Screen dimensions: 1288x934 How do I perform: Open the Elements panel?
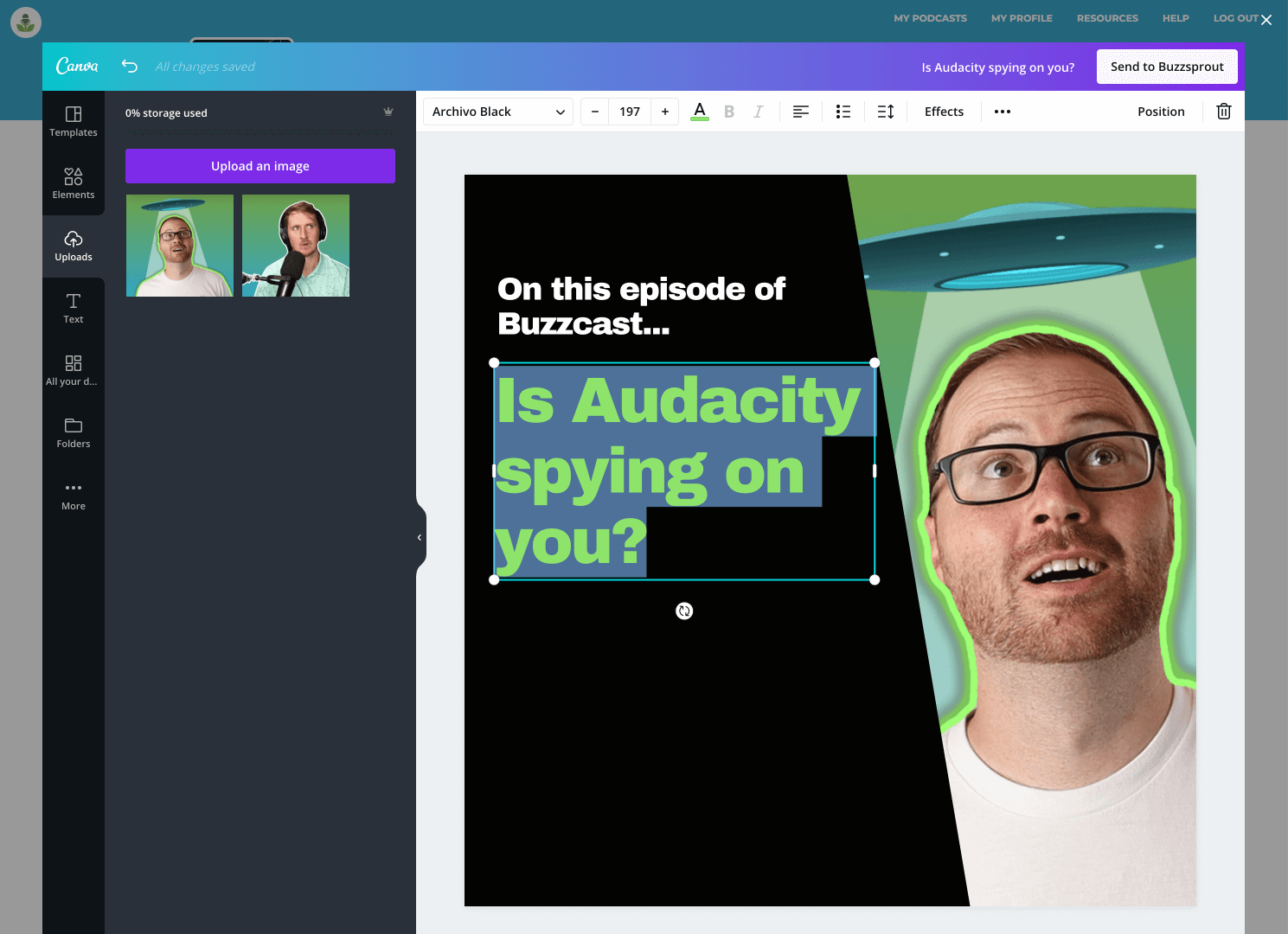click(x=74, y=183)
